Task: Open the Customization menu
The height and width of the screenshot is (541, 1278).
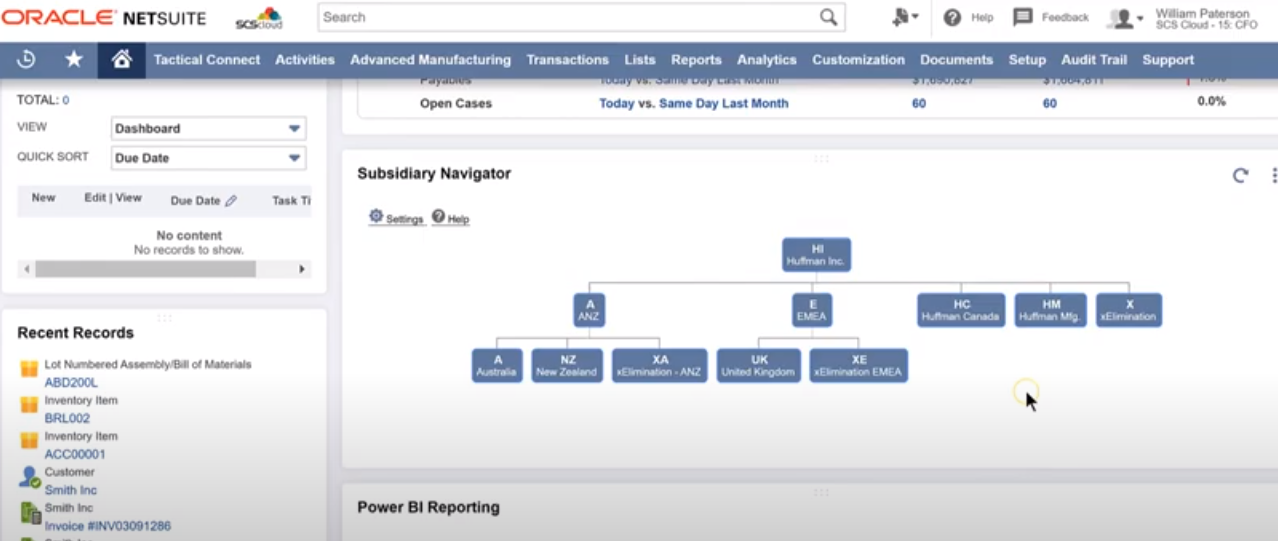Action: click(858, 60)
